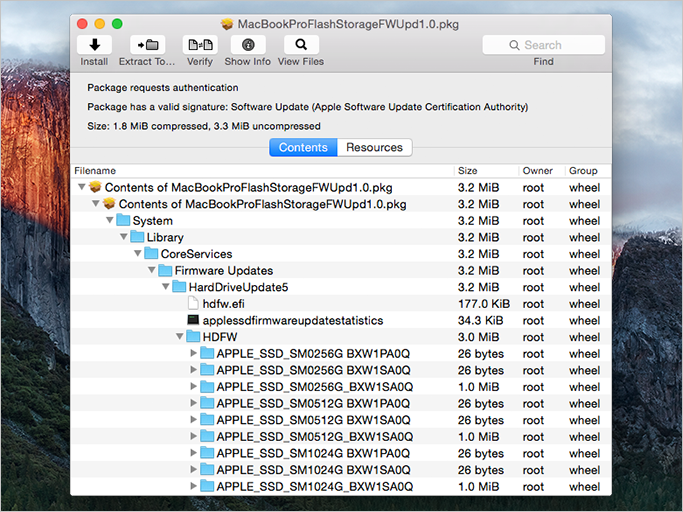Click the 'Package requests authentication' text

163,88
